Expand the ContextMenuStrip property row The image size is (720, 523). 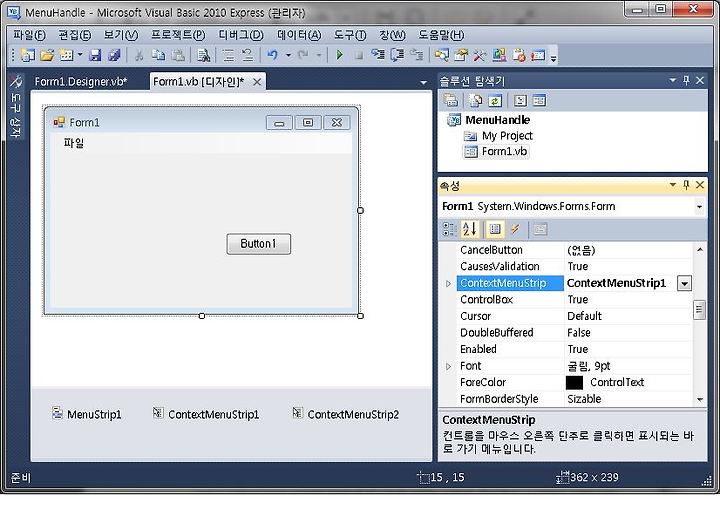click(448, 284)
